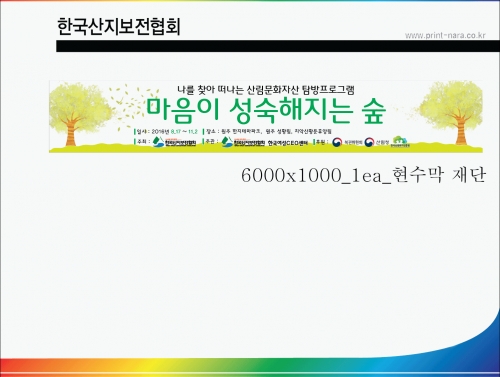Click the 장소 venue information line
Viewport: 500px width, 377px height.
tap(267, 131)
